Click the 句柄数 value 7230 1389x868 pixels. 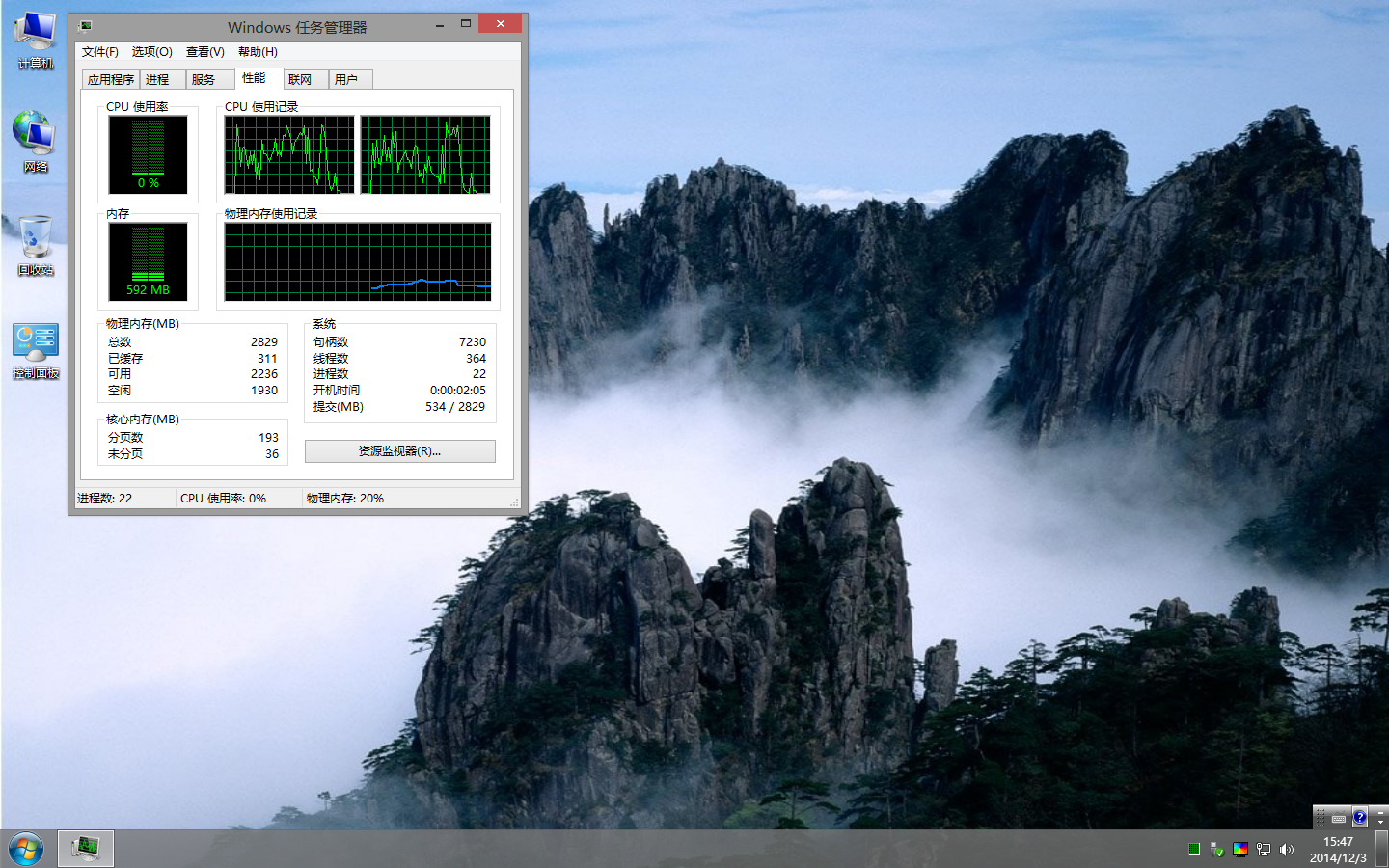point(473,342)
